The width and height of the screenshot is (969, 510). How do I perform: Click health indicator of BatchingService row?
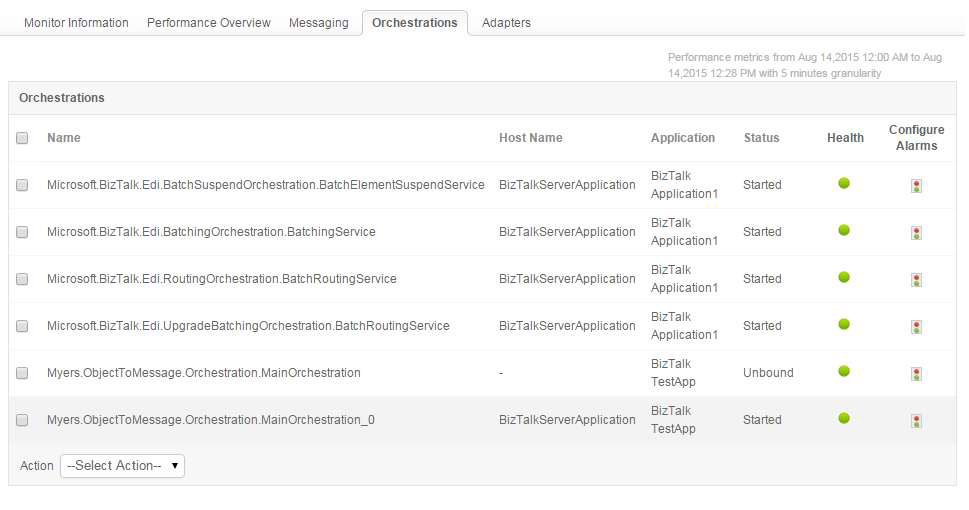[x=844, y=231]
